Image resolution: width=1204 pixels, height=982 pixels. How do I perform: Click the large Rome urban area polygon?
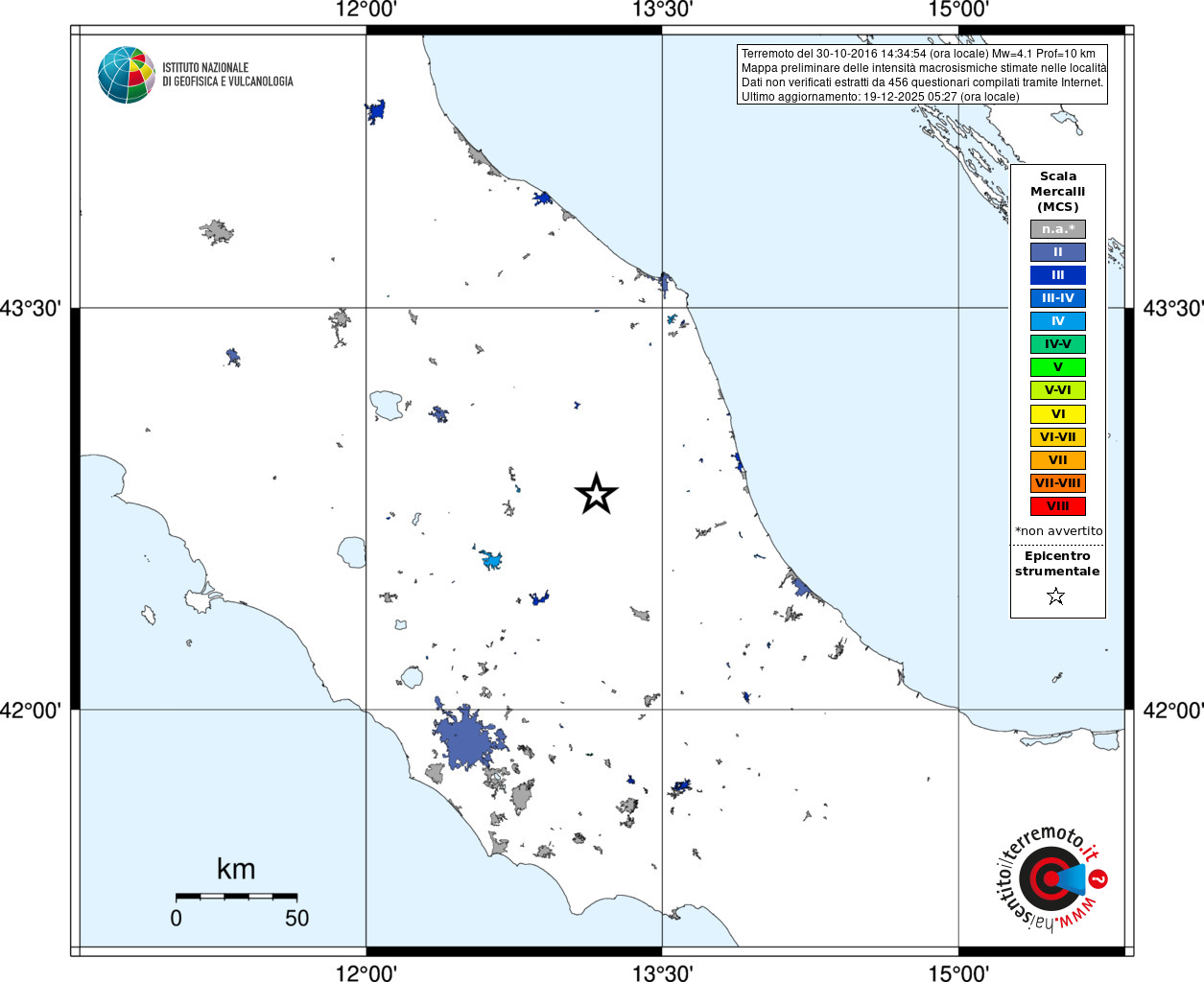(x=467, y=738)
